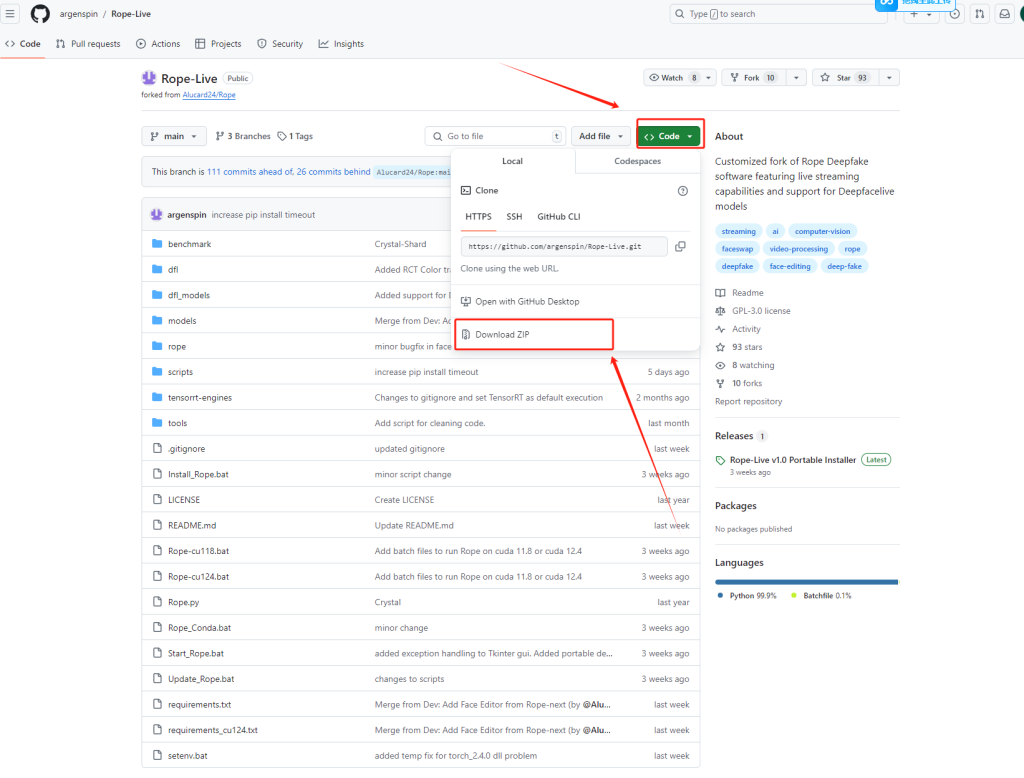Click the setenv.bat file icon

coord(157,755)
